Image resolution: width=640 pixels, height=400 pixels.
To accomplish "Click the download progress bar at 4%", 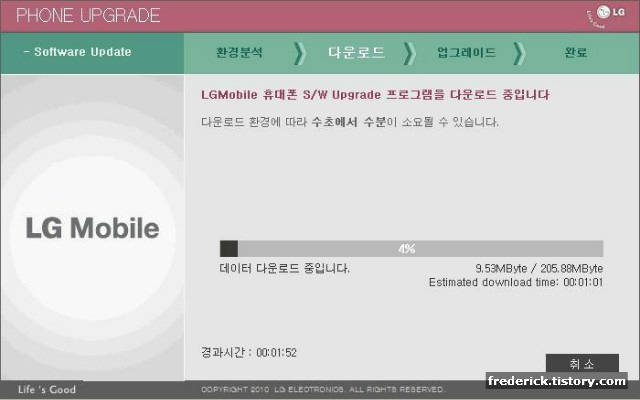I will click(411, 249).
